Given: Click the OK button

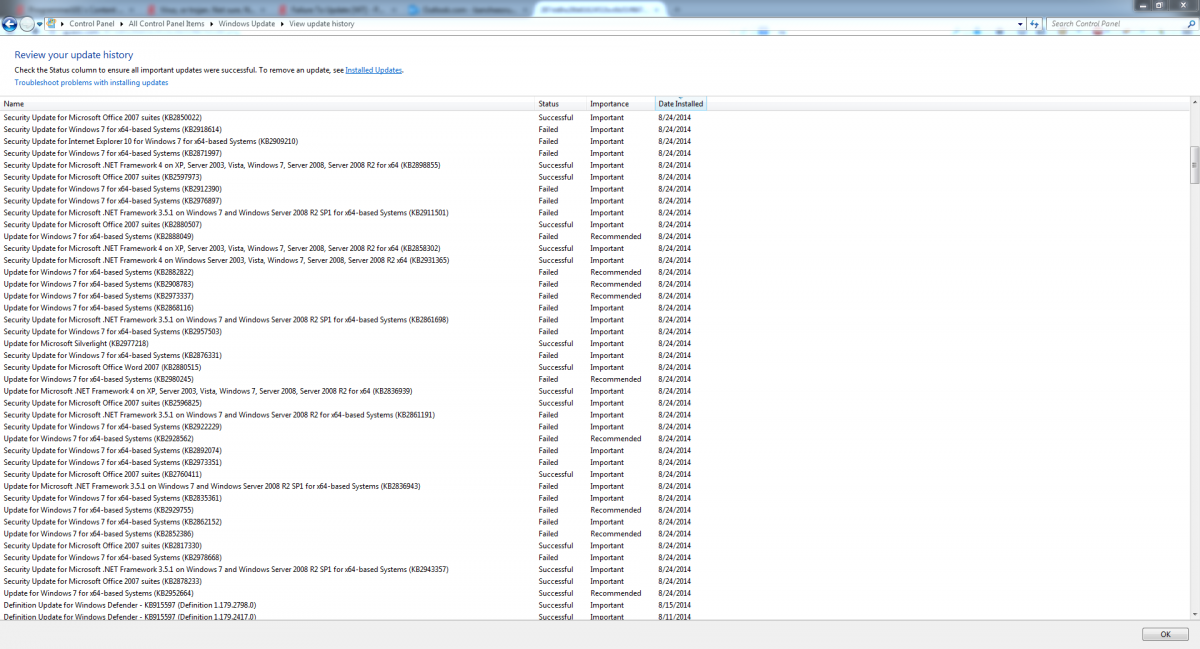Looking at the screenshot, I should tap(1166, 634).
